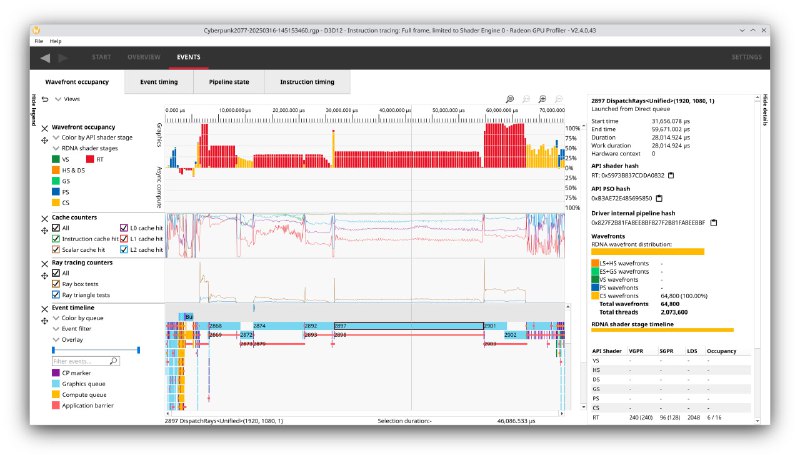Open the Pipeline state sub-tab
The image size is (800, 460).
point(229,82)
